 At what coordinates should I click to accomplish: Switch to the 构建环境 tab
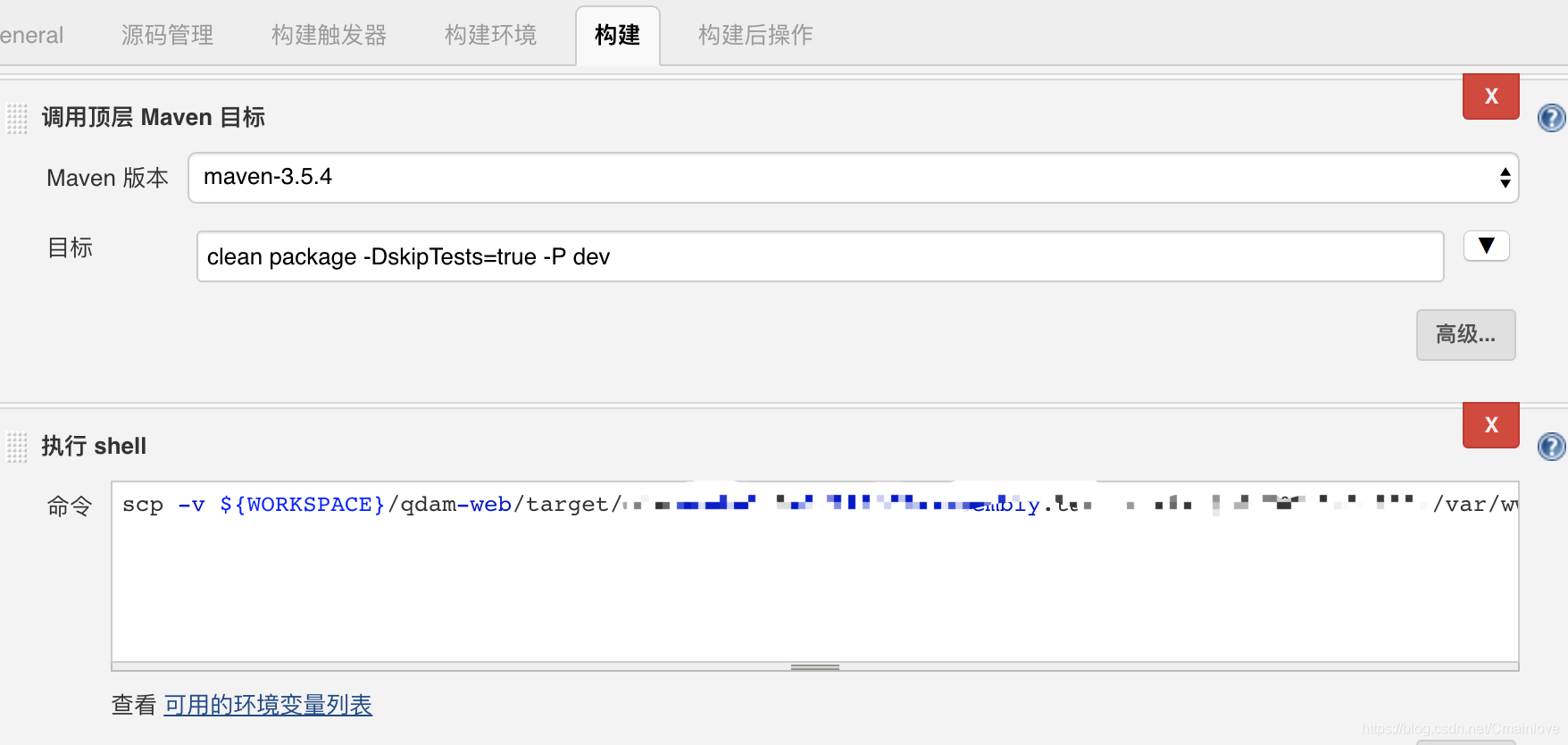pos(490,35)
